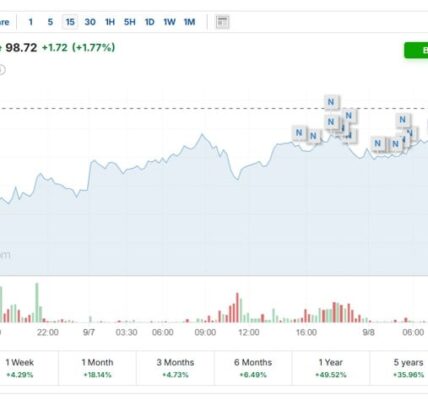Click the N marker directly above 9/8 label
The height and width of the screenshot is (400, 428).
coord(377,143)
